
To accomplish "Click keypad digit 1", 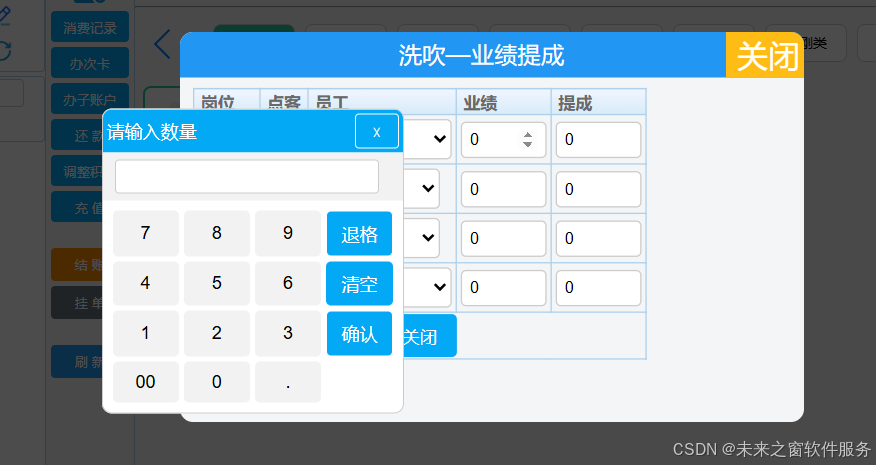I will coord(146,333).
